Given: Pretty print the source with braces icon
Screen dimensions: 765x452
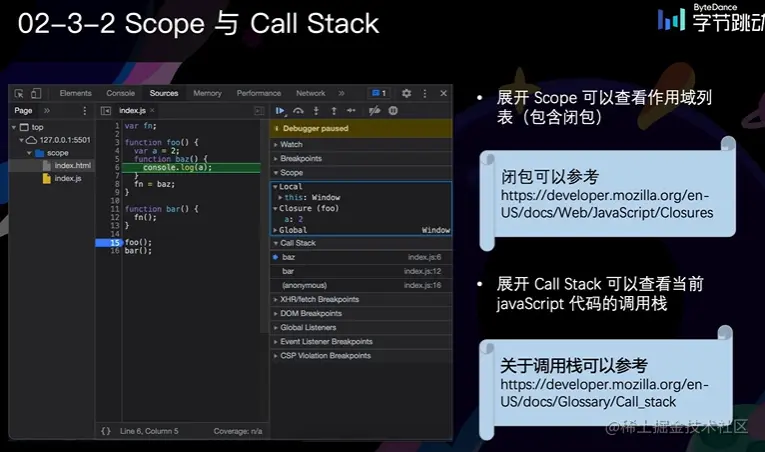Looking at the screenshot, I should tap(106, 431).
